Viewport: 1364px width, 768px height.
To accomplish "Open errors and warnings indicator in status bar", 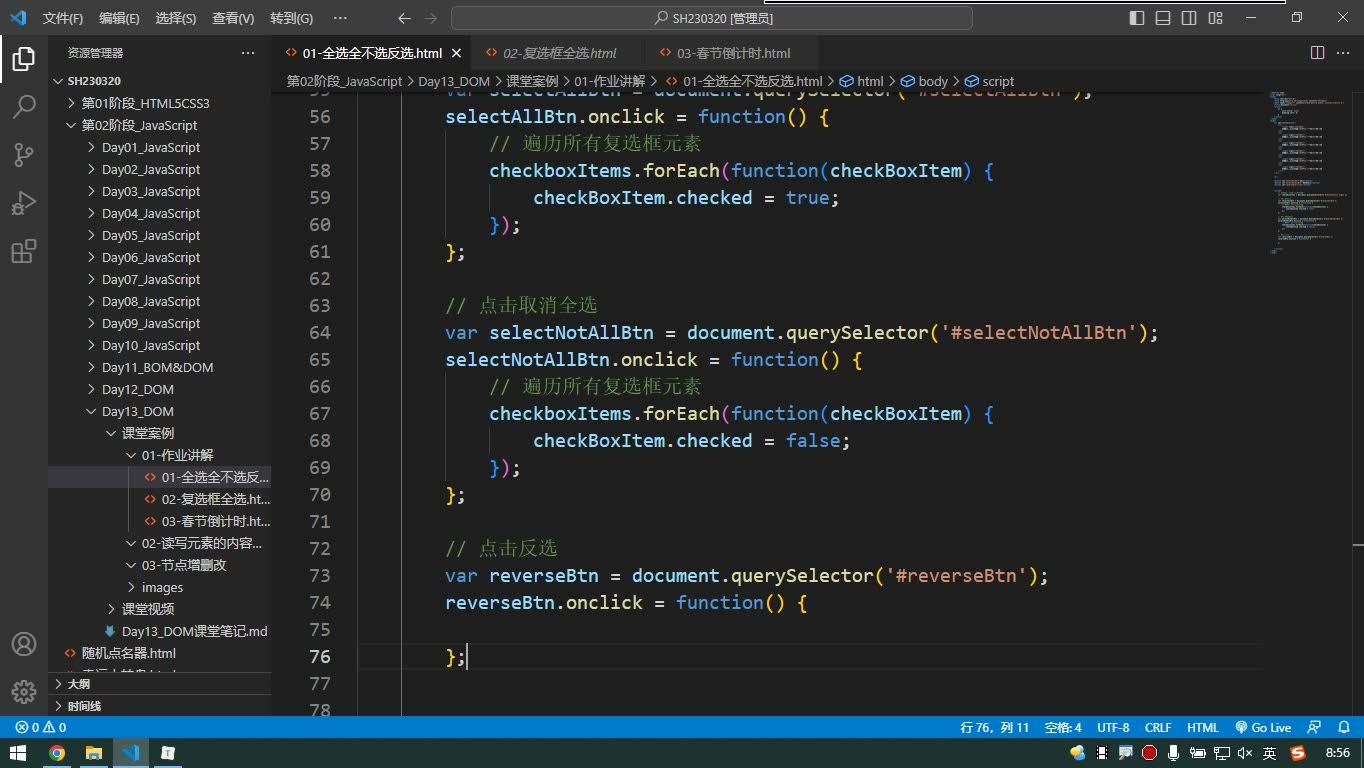I will (x=40, y=727).
